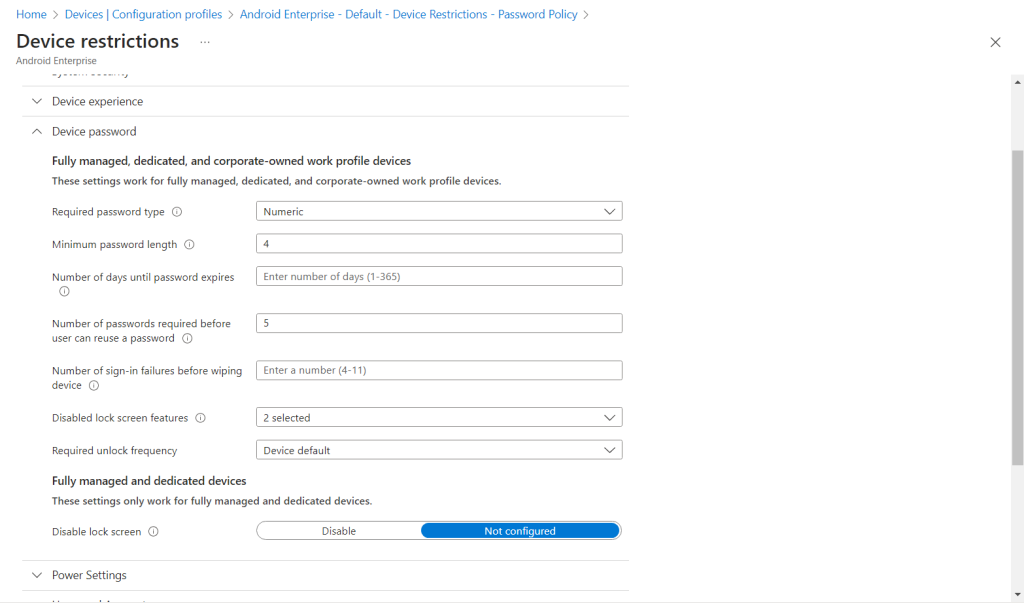The width and height of the screenshot is (1024, 604).
Task: Click the info icon beside Required password type
Action: pos(178,211)
